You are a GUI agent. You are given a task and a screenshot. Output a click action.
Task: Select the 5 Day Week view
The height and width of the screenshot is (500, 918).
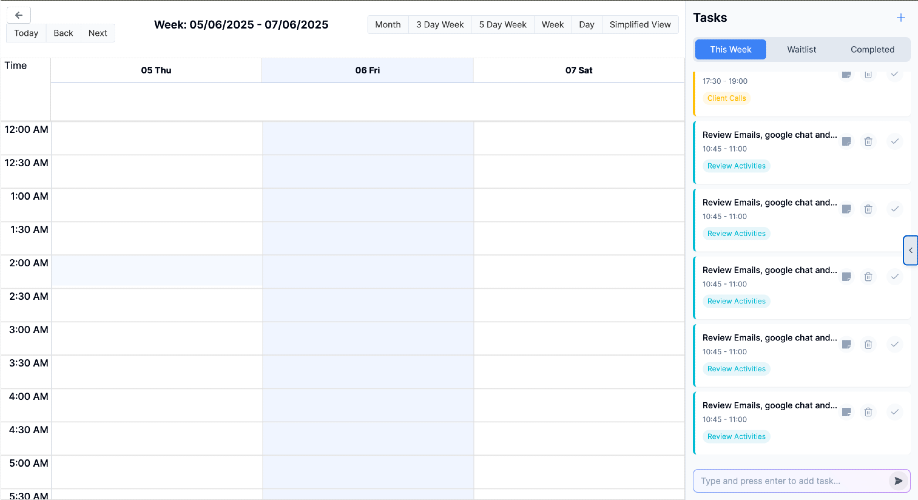coord(503,25)
